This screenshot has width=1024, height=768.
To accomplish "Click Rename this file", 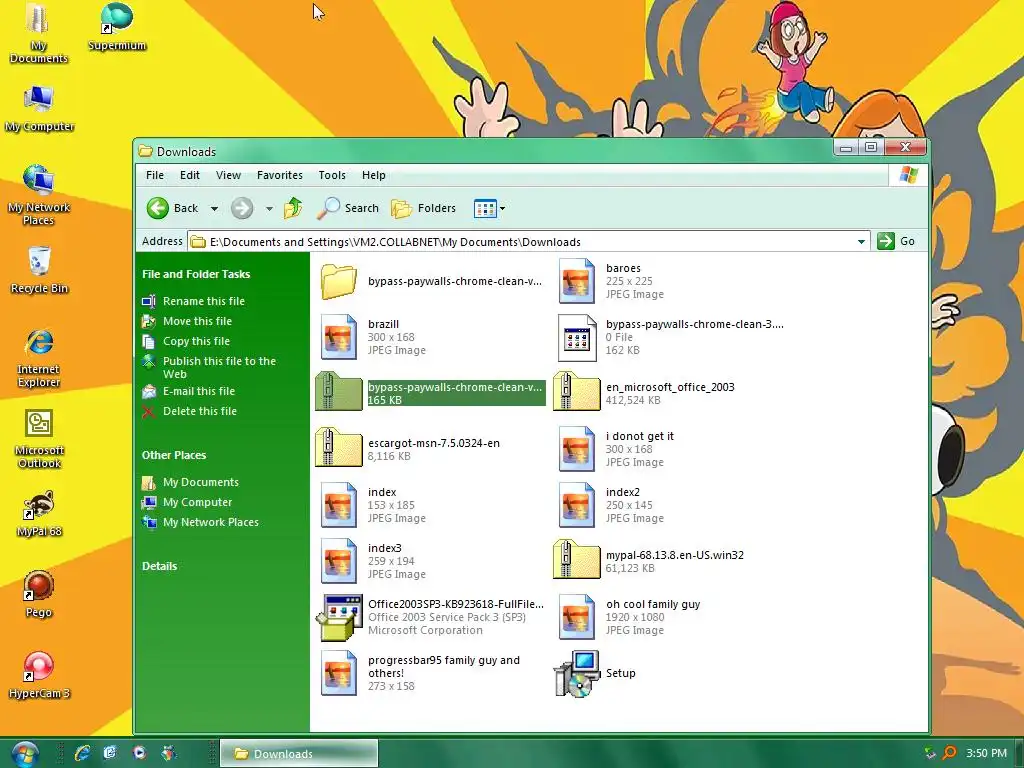I will 204,301.
